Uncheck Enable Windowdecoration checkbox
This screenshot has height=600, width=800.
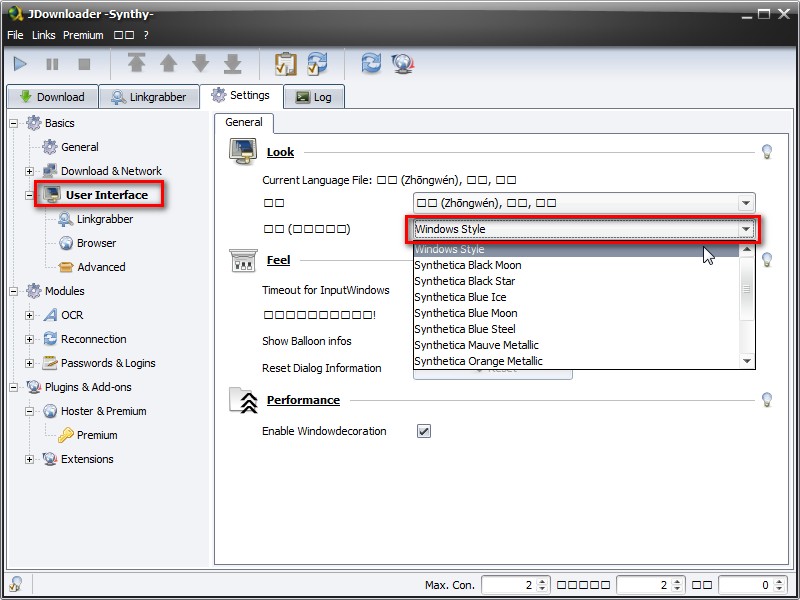[424, 431]
